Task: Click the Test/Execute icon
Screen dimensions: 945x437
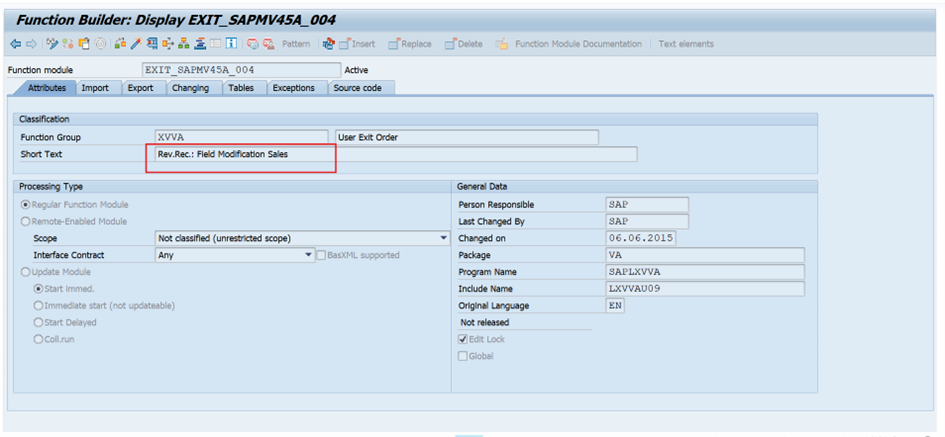Action: [x=152, y=44]
